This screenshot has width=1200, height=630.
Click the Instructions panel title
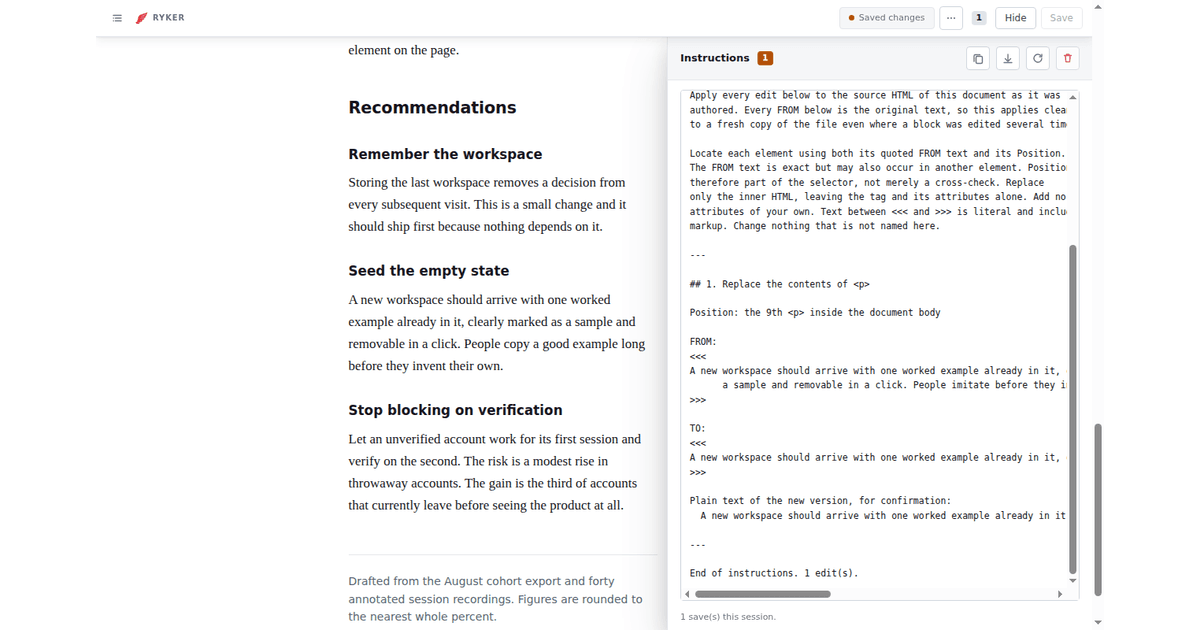coord(714,58)
